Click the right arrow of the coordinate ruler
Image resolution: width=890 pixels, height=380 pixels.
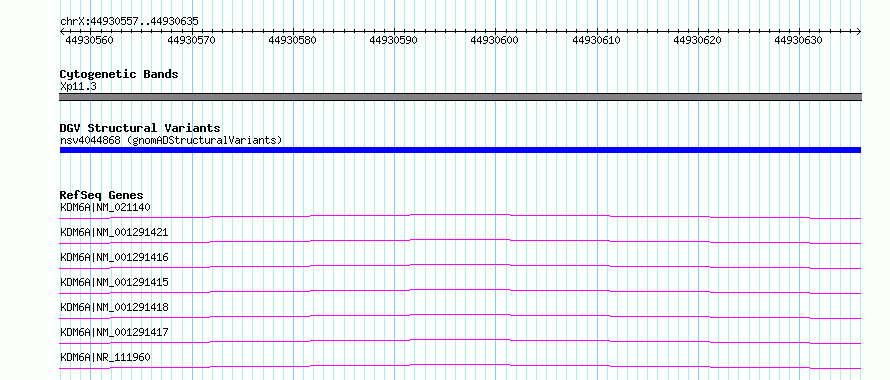858,32
